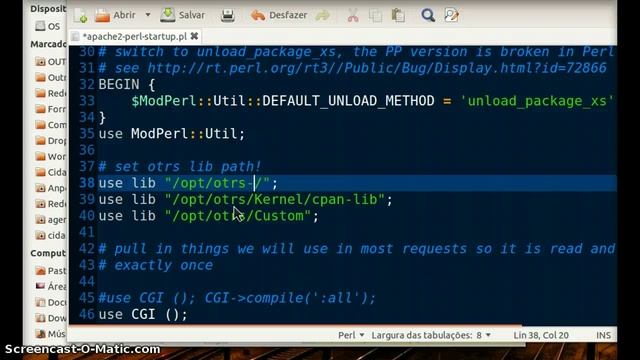The image size is (640, 360).
Task: Open the Largura das tabulações dropdown
Action: click(431, 335)
